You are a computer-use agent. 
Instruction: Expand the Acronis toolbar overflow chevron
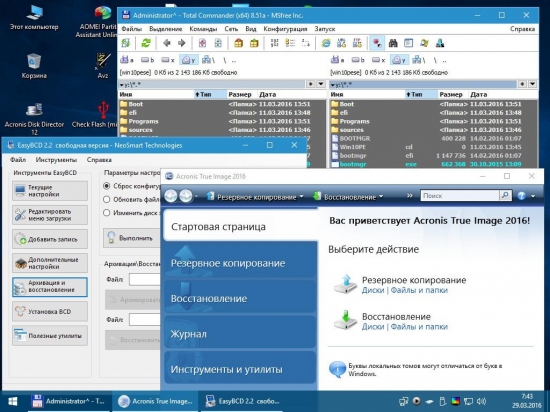(409, 196)
